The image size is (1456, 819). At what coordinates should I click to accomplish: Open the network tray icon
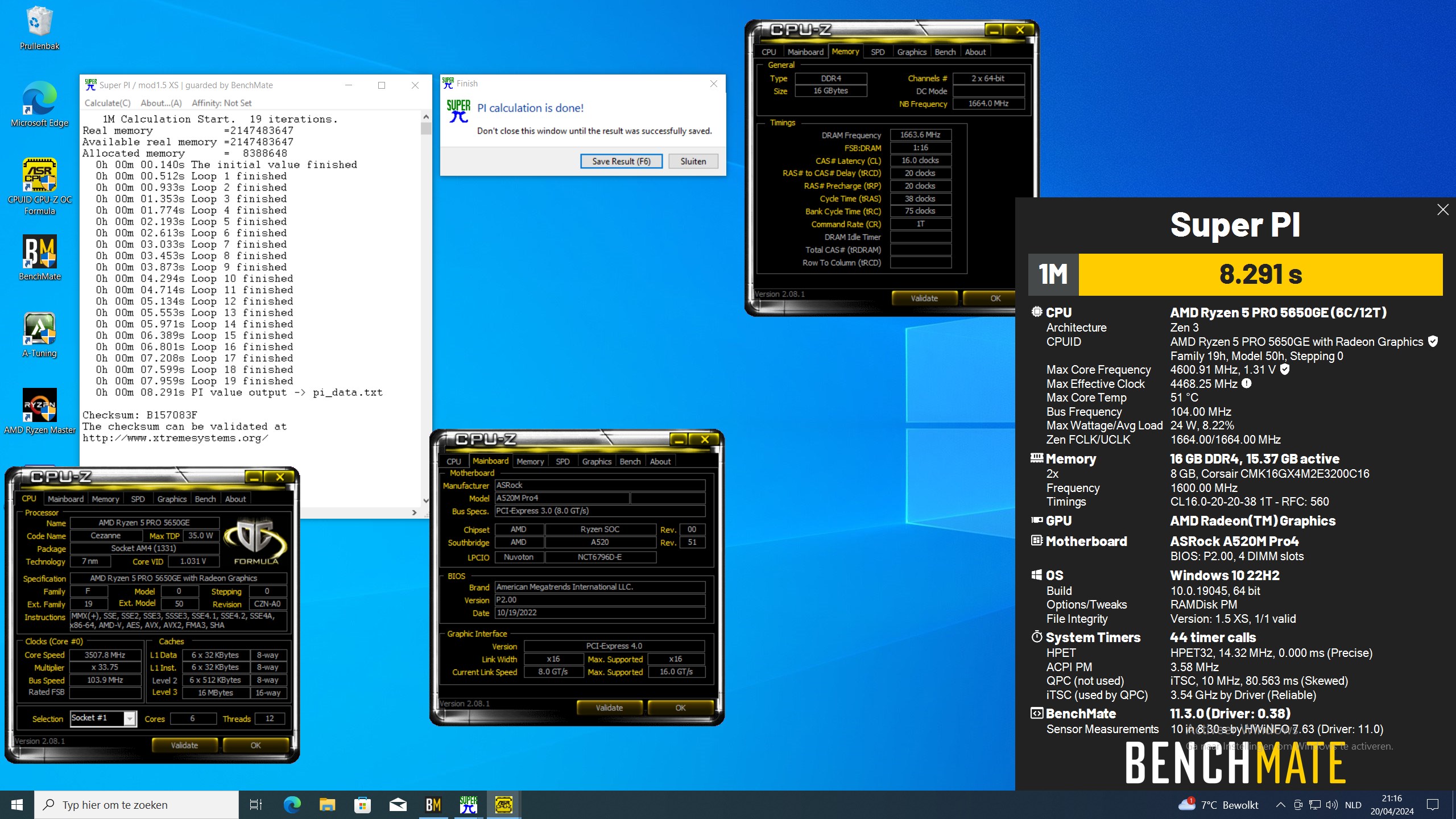click(1315, 805)
